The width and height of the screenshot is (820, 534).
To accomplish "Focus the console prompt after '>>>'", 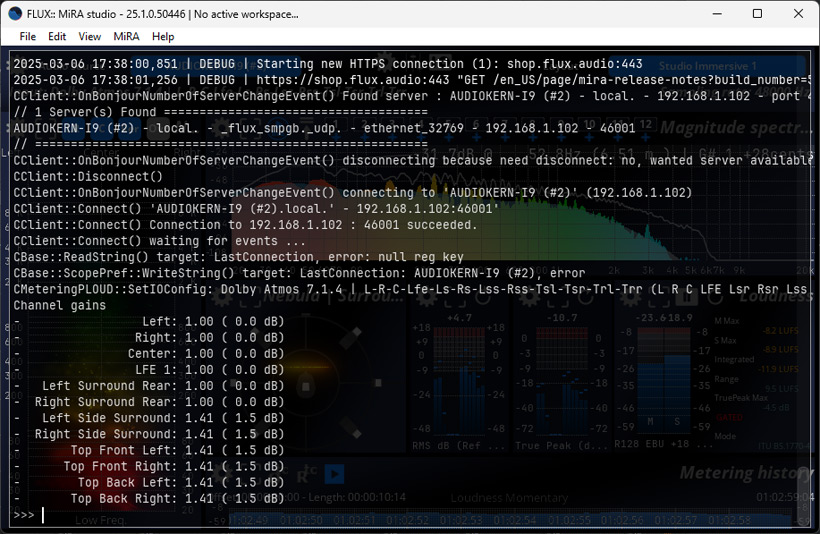I will 43,516.
